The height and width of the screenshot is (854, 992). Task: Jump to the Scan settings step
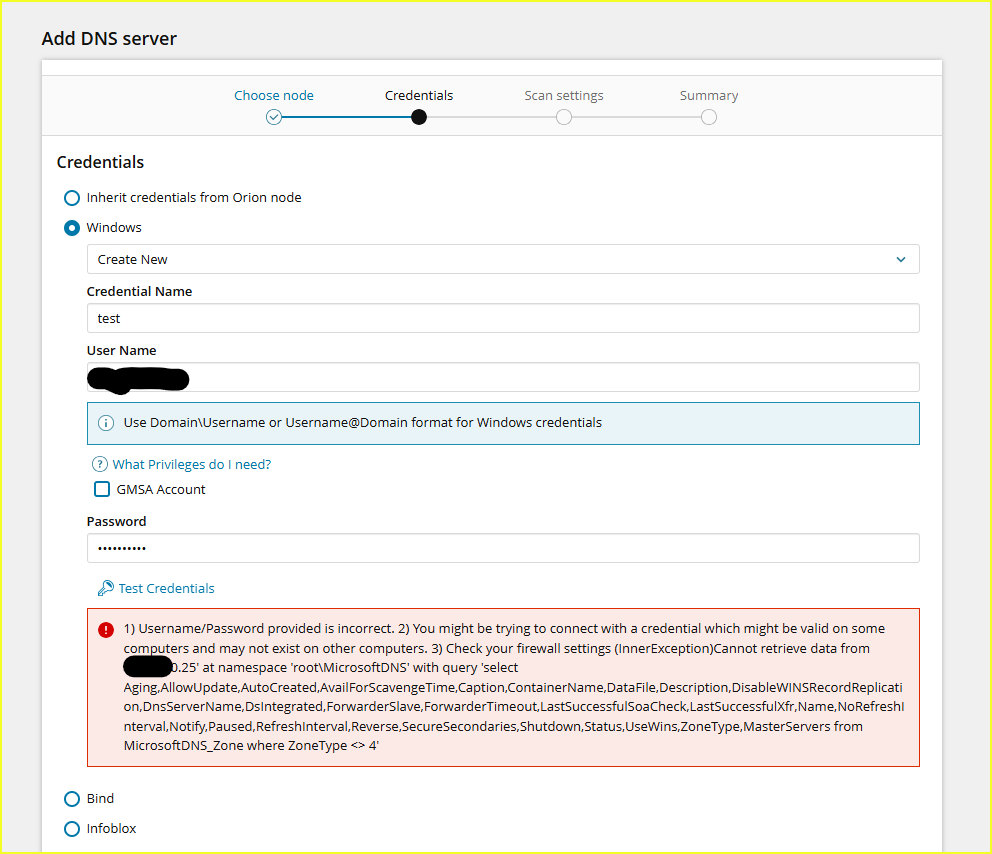tap(564, 96)
